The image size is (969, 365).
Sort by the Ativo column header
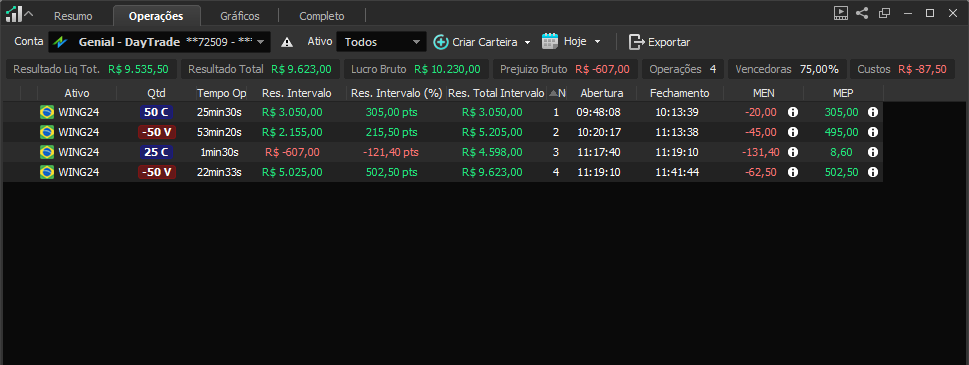coord(77,93)
